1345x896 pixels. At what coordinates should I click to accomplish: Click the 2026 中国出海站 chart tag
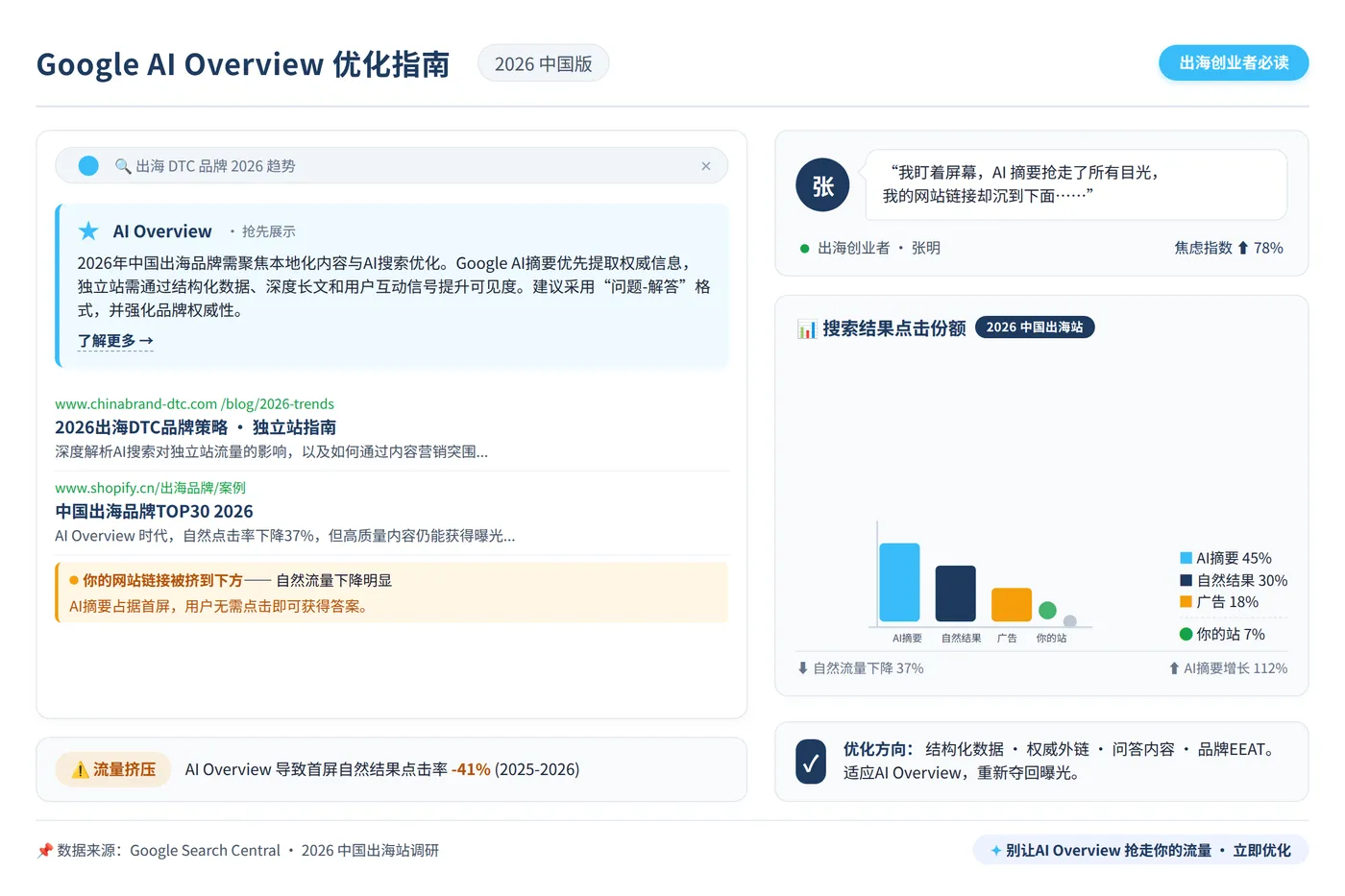(x=1035, y=327)
